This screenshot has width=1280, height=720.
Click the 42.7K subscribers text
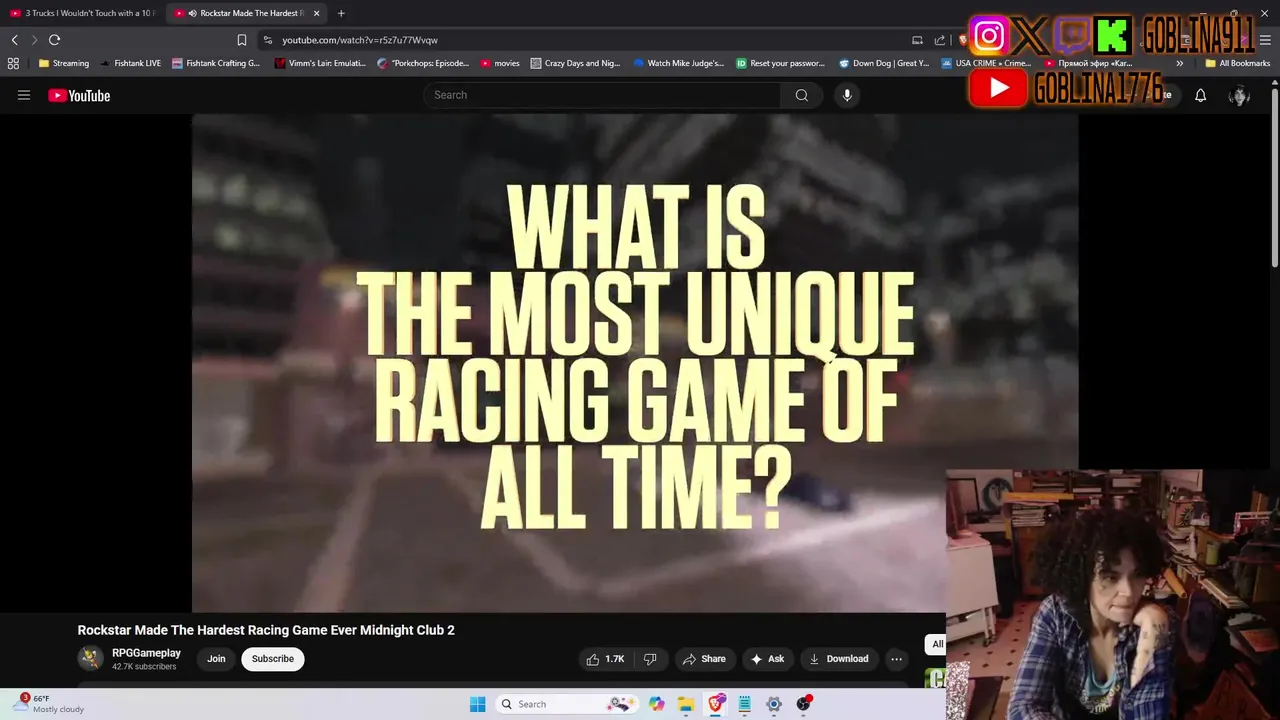coord(144,667)
